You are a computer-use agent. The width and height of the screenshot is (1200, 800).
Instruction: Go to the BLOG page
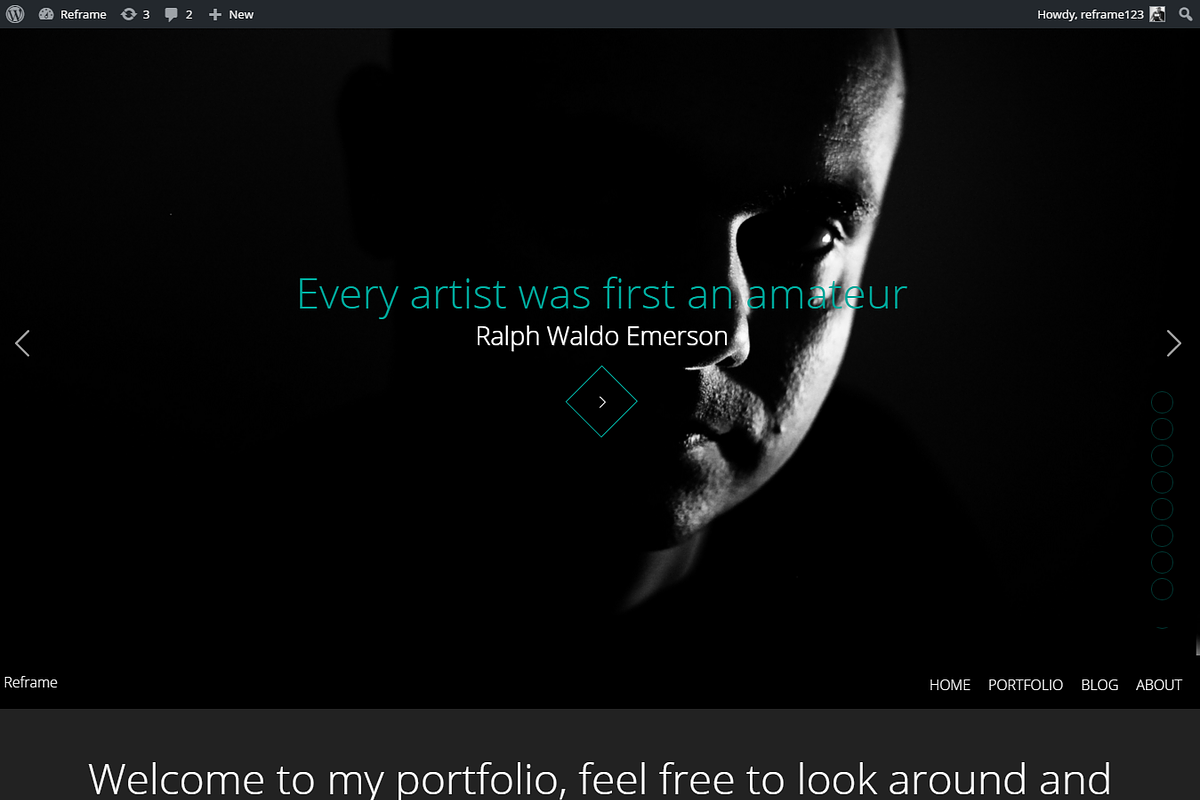click(1099, 685)
